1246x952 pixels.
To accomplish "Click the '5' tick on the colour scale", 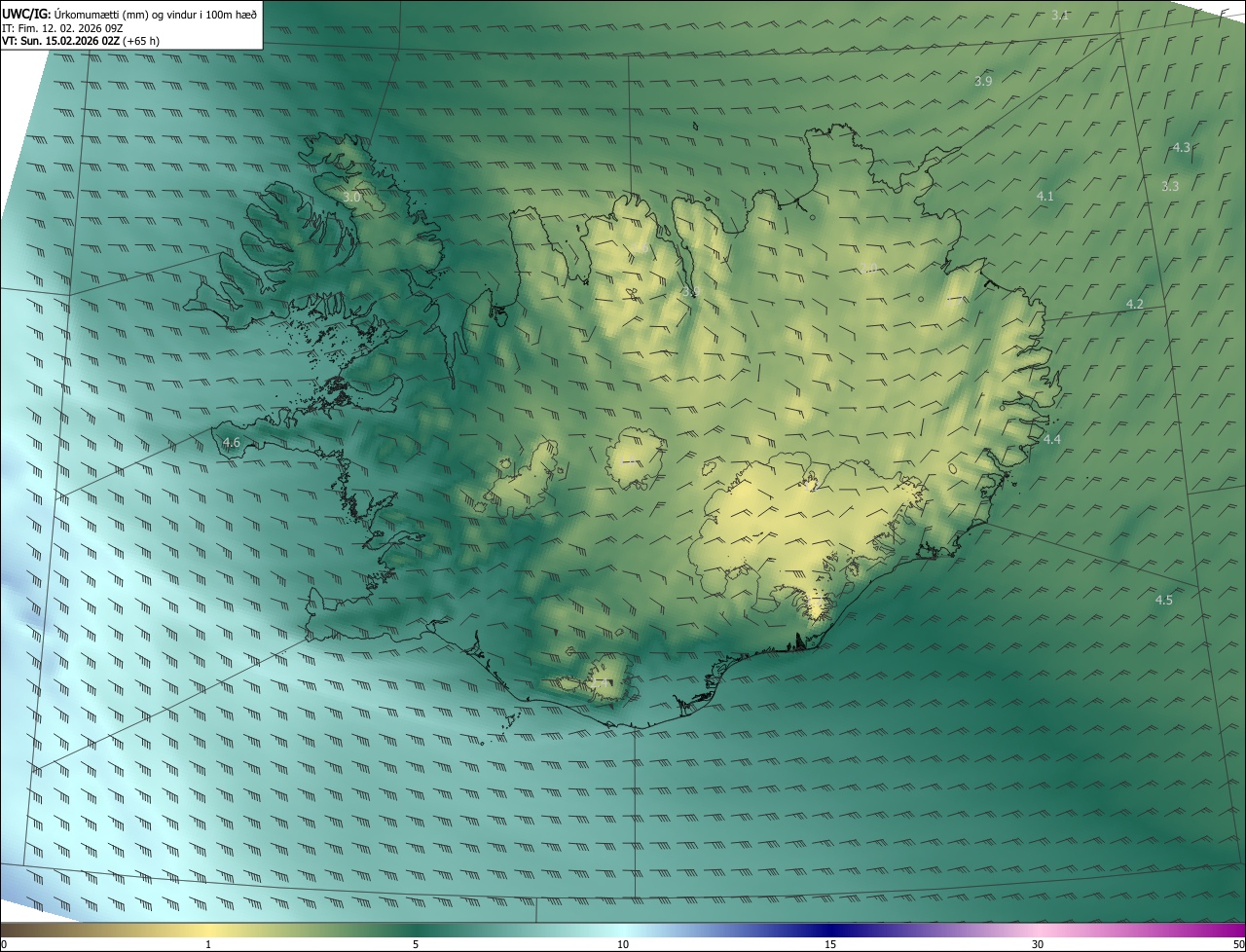I will pyautogui.click(x=416, y=944).
